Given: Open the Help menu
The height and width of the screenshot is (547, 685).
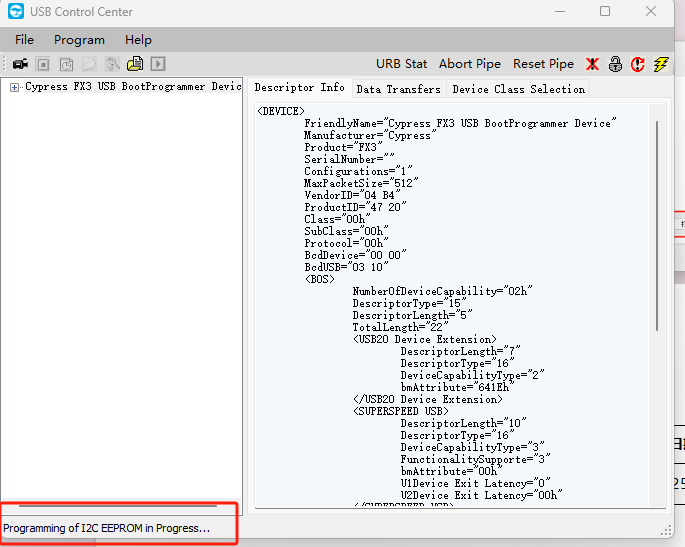Looking at the screenshot, I should tap(138, 40).
